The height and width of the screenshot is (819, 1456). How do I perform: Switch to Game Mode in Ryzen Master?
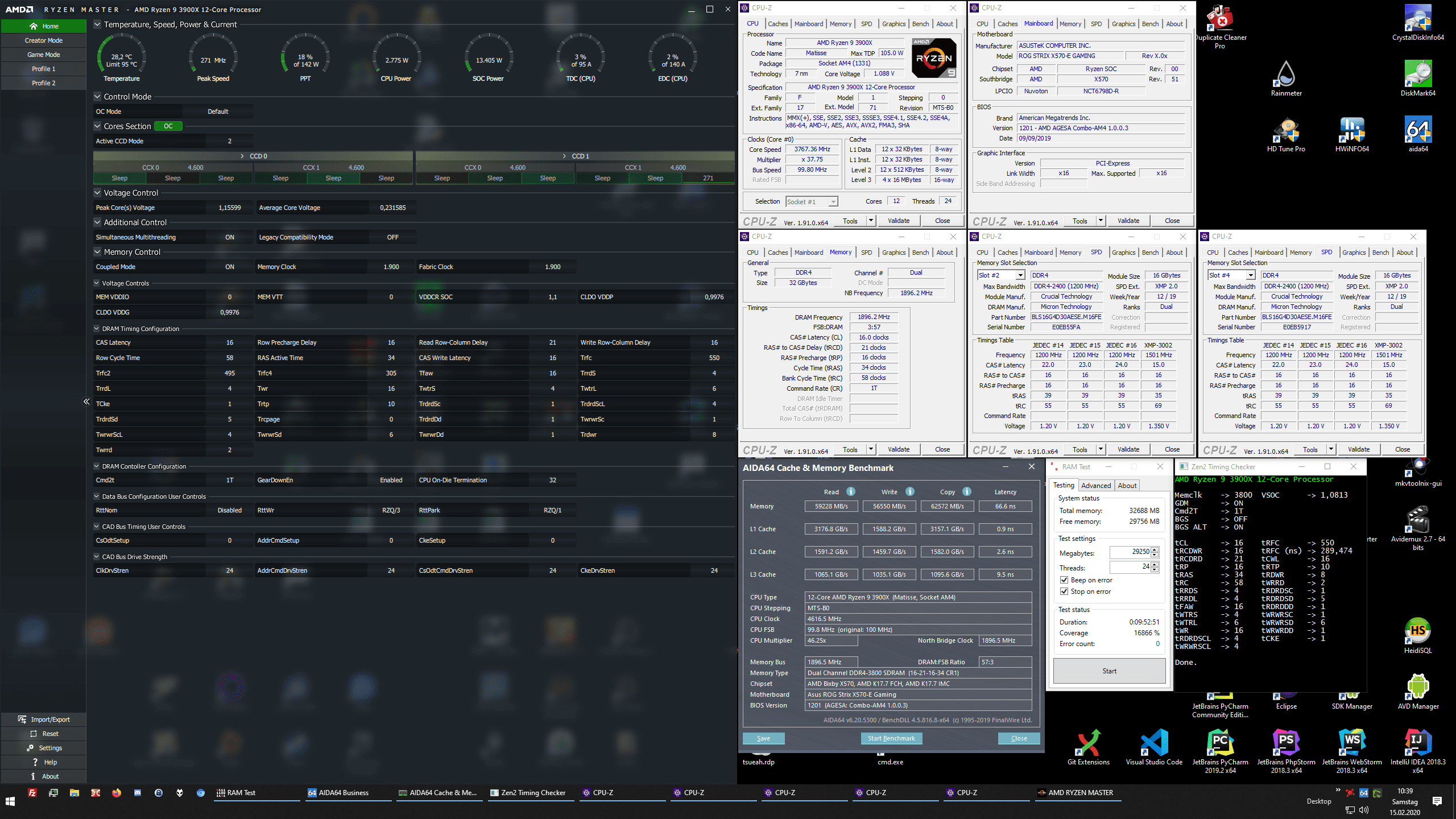point(44,55)
